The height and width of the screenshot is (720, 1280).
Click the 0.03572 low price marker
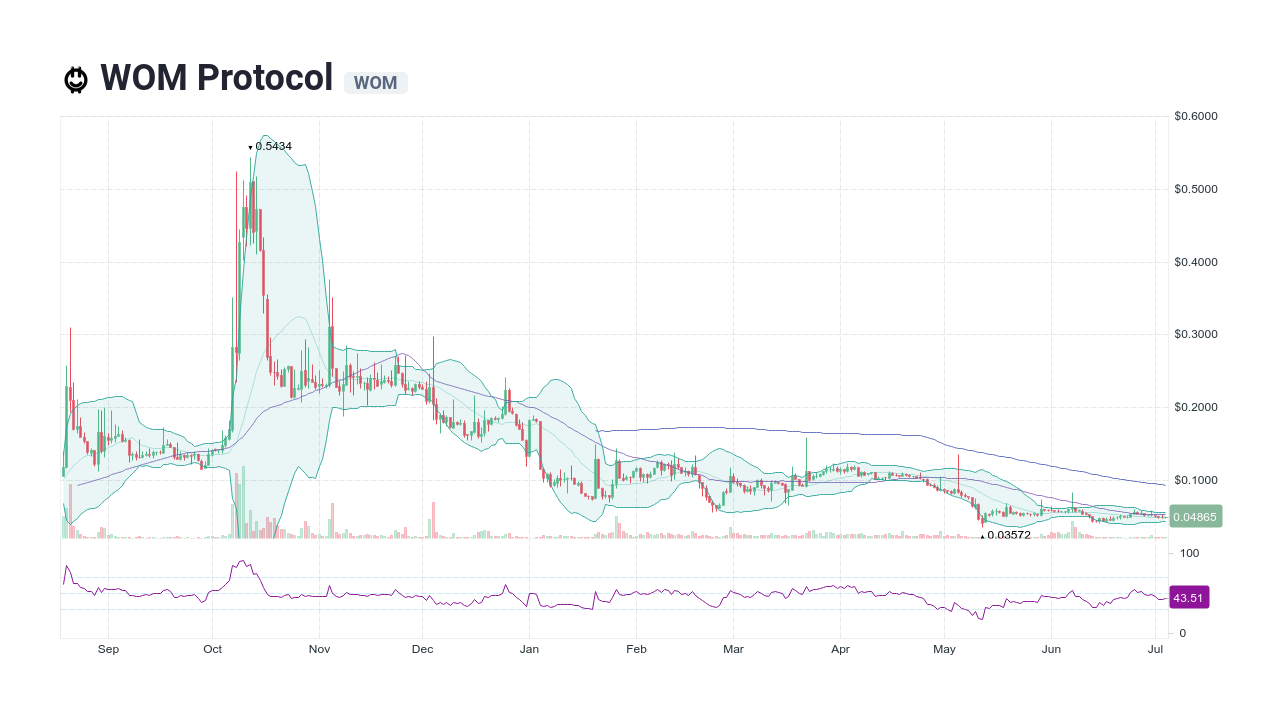pyautogui.click(x=1006, y=535)
